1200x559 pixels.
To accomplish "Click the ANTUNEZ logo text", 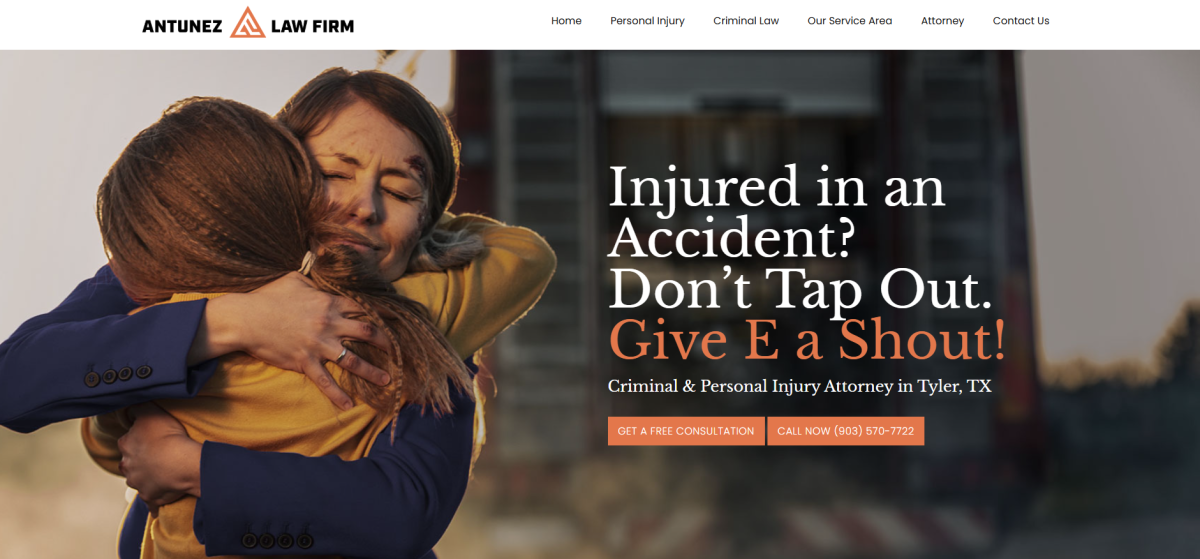I will click(x=185, y=26).
